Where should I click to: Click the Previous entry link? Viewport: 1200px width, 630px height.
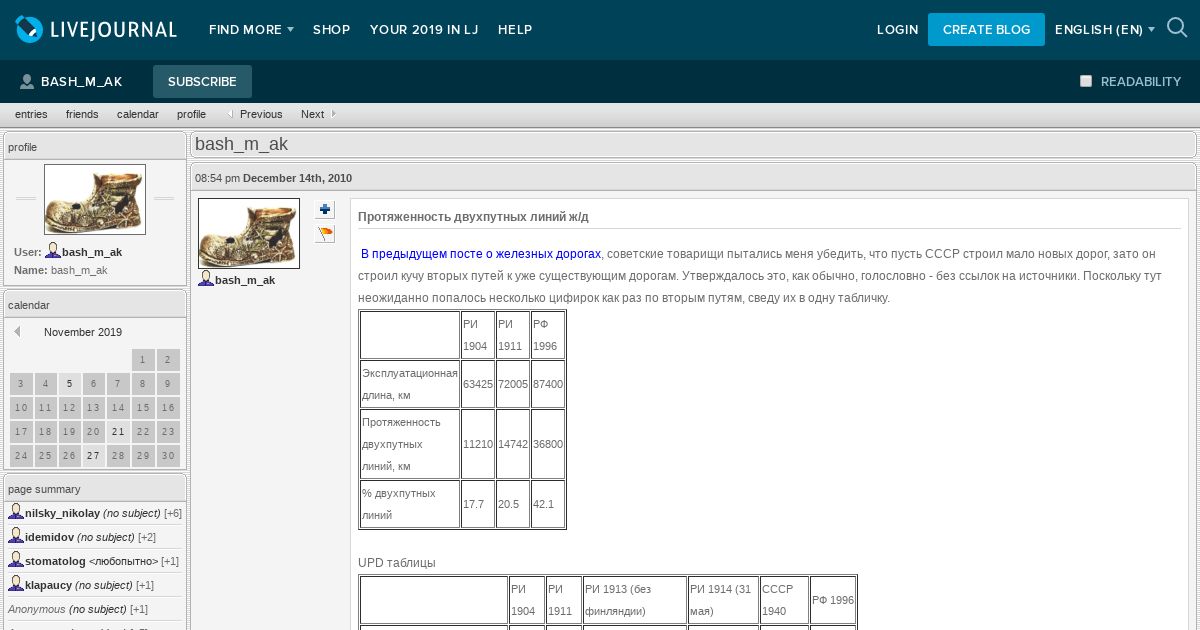(261, 114)
